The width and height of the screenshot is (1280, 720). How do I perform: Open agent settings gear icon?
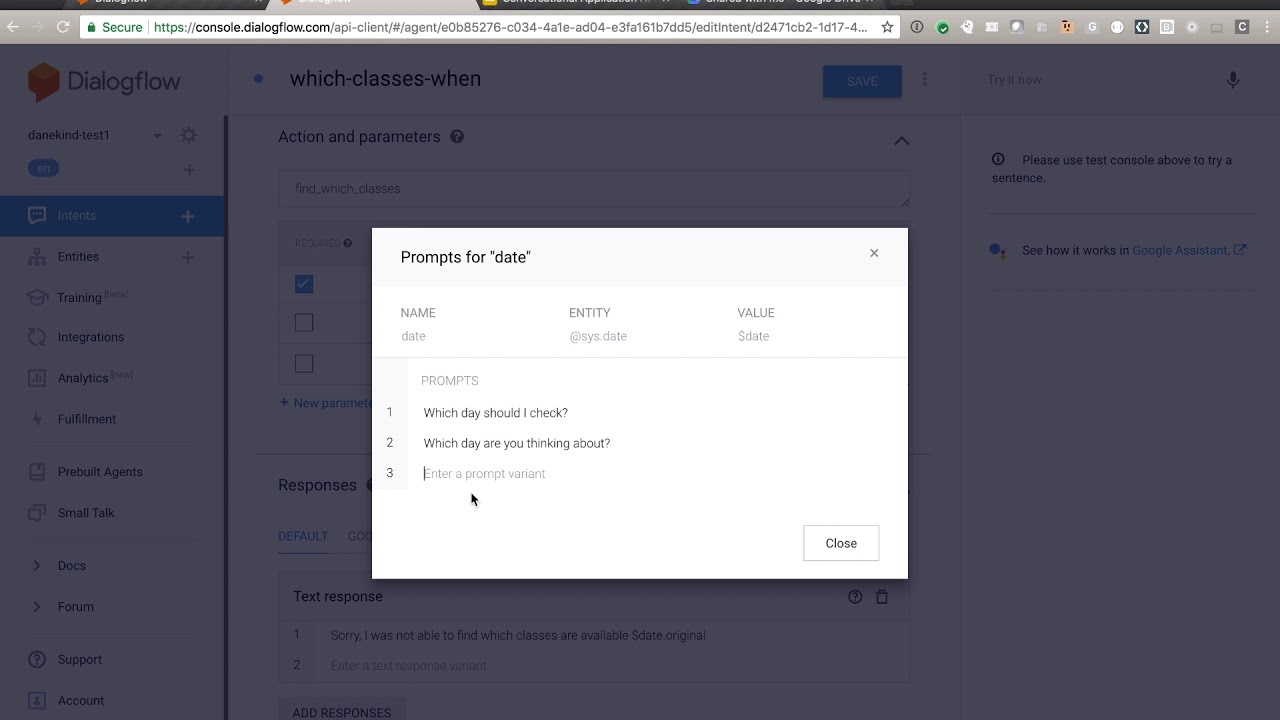pyautogui.click(x=189, y=135)
